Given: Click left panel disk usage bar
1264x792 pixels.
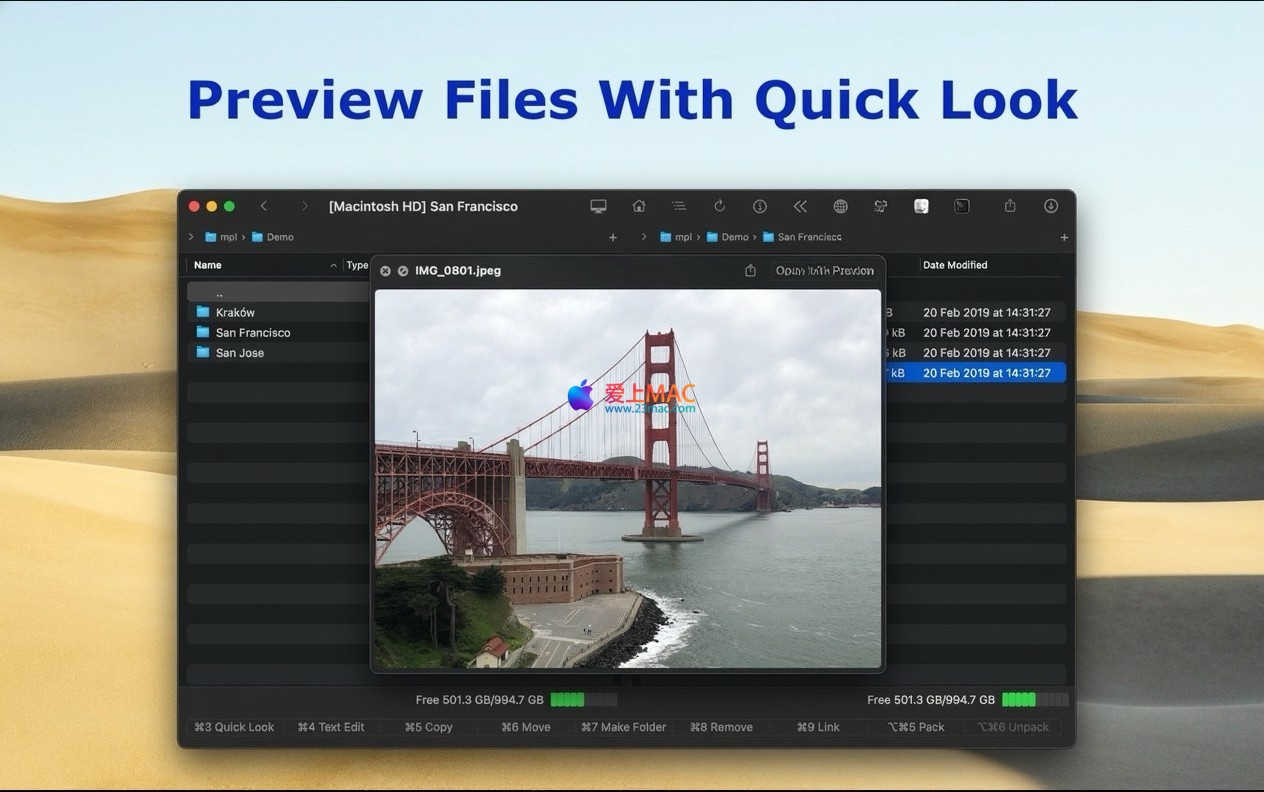Looking at the screenshot, I should click(x=583, y=700).
